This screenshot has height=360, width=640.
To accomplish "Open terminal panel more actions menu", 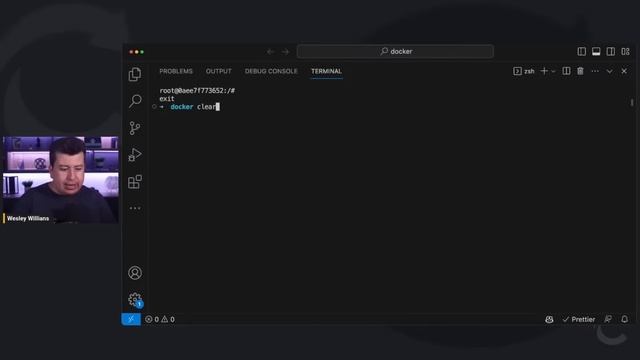I will (x=595, y=71).
